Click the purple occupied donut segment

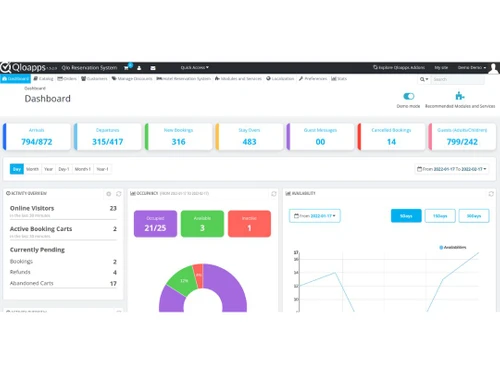(x=230, y=290)
